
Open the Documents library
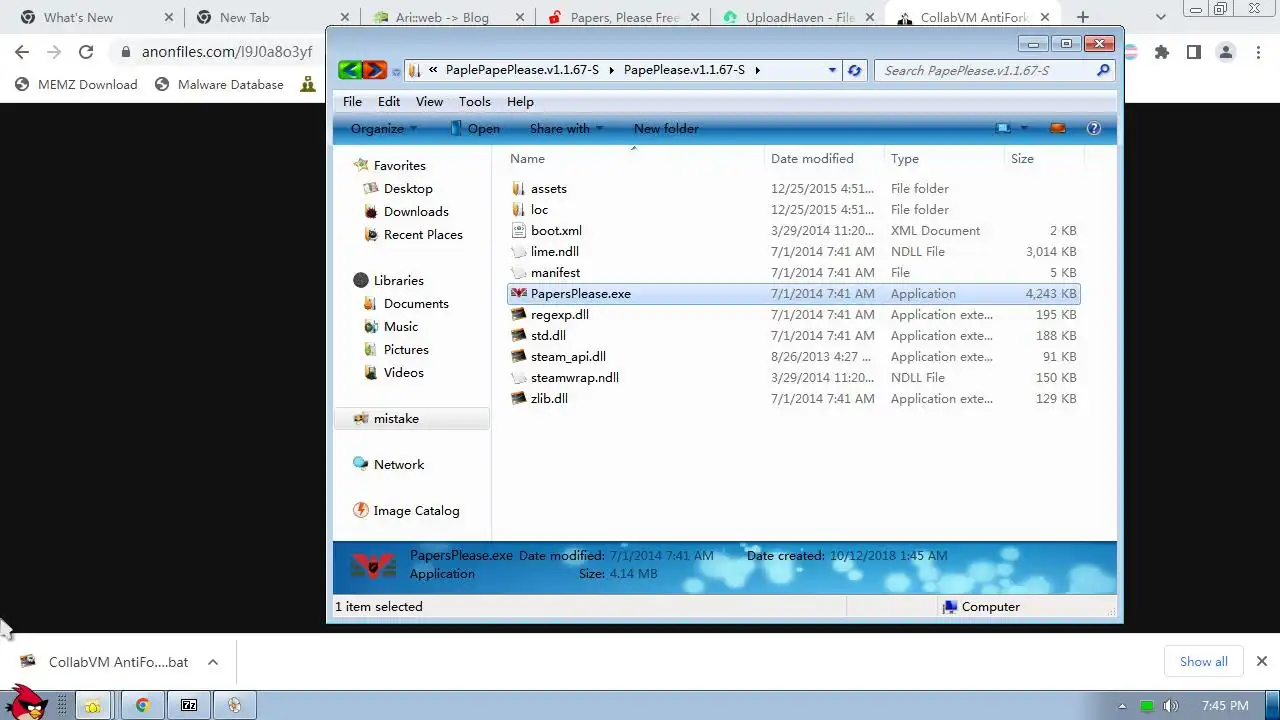(416, 303)
